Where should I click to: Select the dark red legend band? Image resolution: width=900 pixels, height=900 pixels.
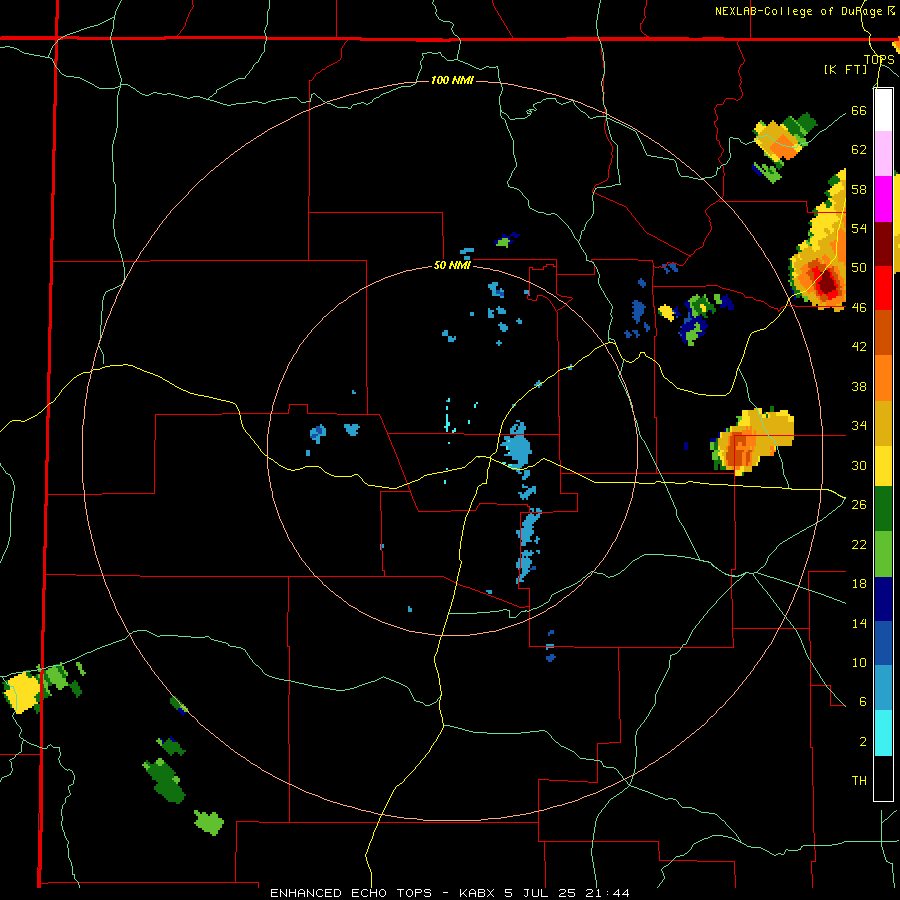pyautogui.click(x=883, y=244)
